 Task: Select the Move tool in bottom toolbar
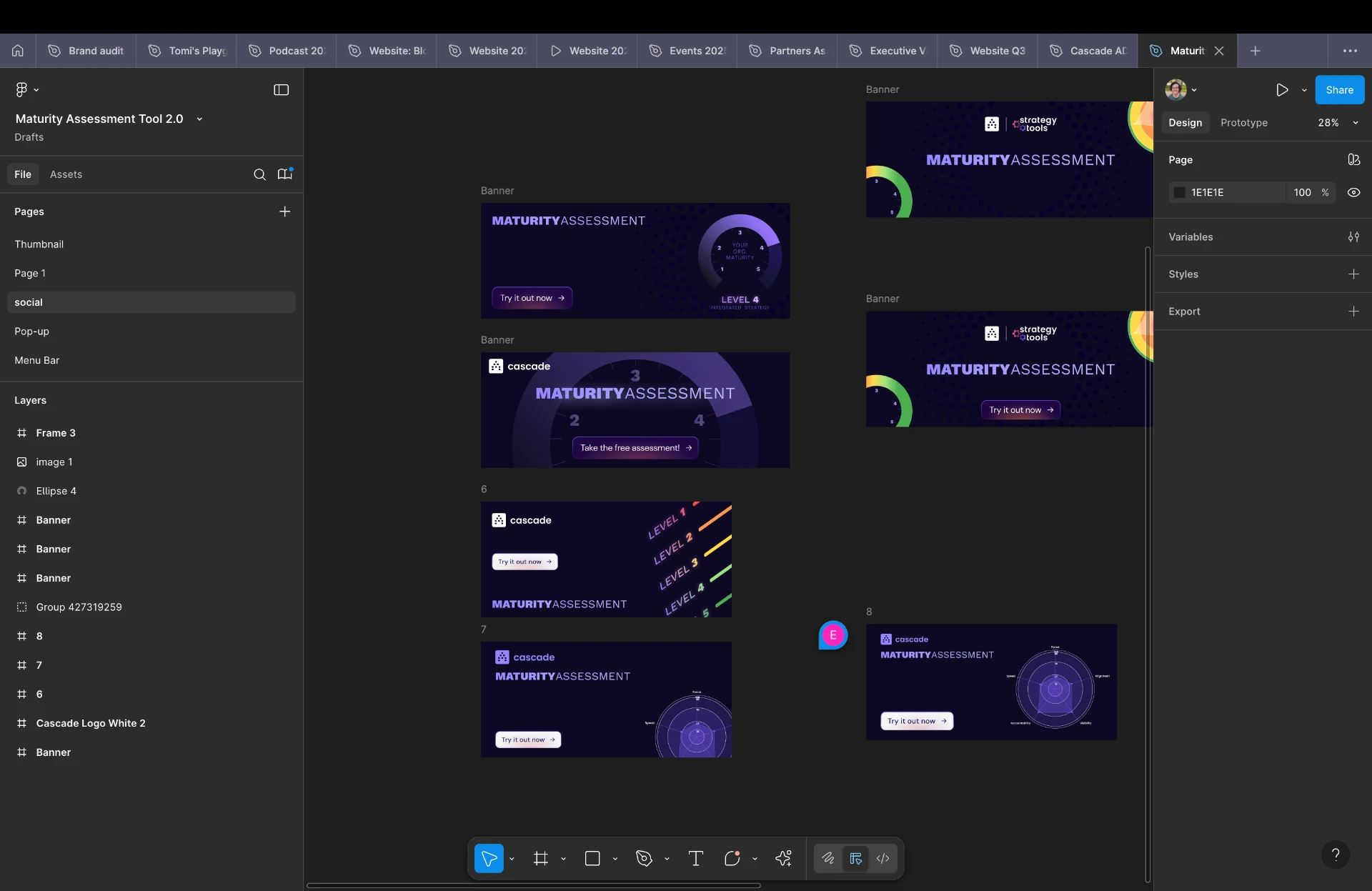[x=489, y=858]
